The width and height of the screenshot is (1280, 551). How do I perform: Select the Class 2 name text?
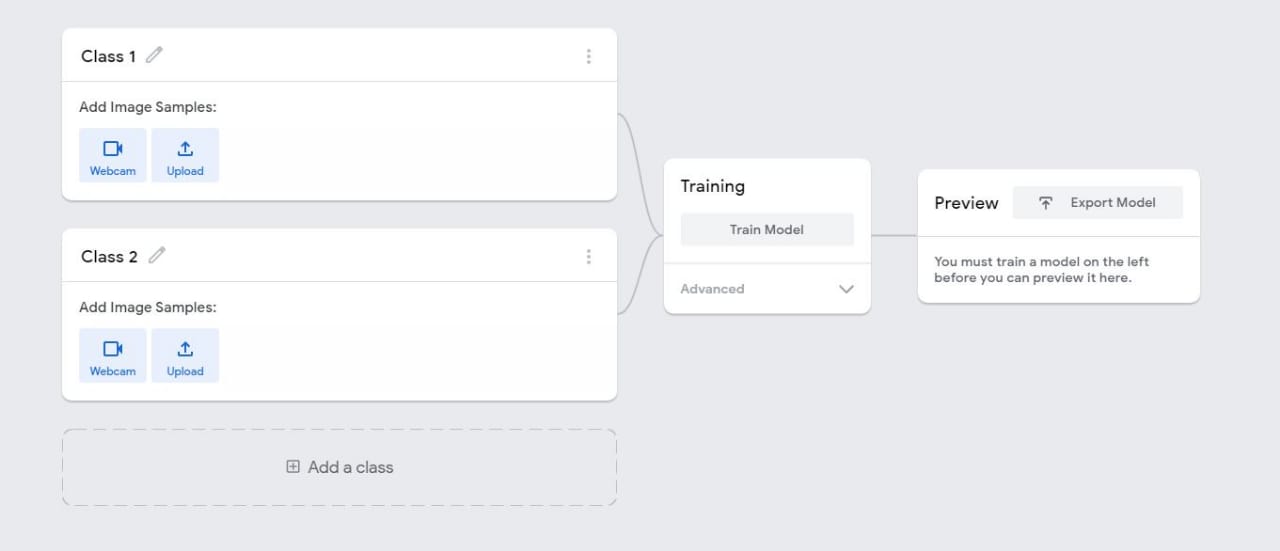pos(109,257)
